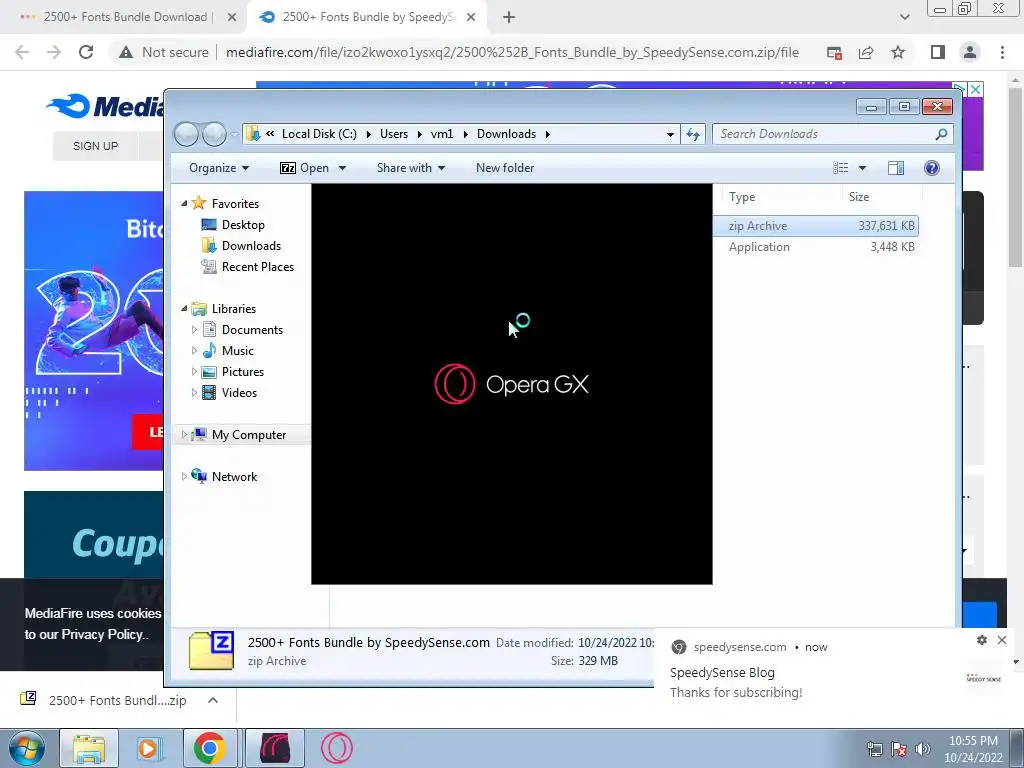Expand the Documents library
This screenshot has width=1024, height=768.
(194, 330)
